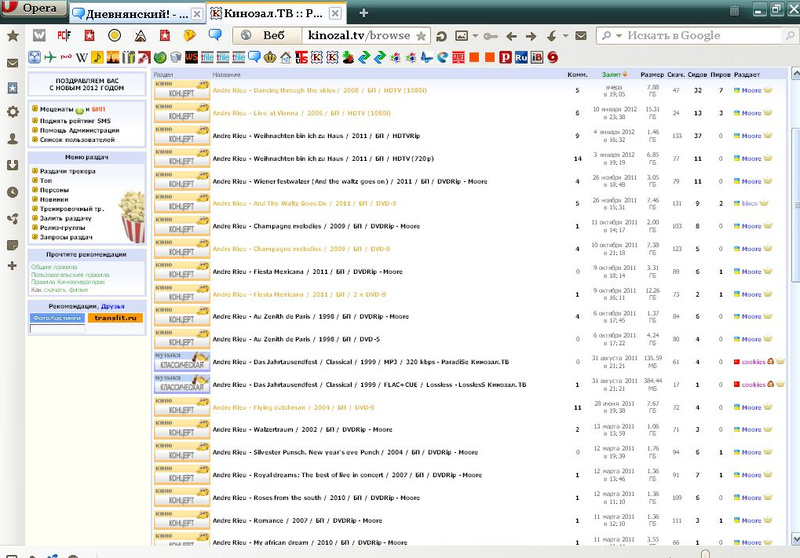Viewport: 800px width, 558px height.
Task: Open the Раздачи трекера menu link
Action: click(x=67, y=172)
